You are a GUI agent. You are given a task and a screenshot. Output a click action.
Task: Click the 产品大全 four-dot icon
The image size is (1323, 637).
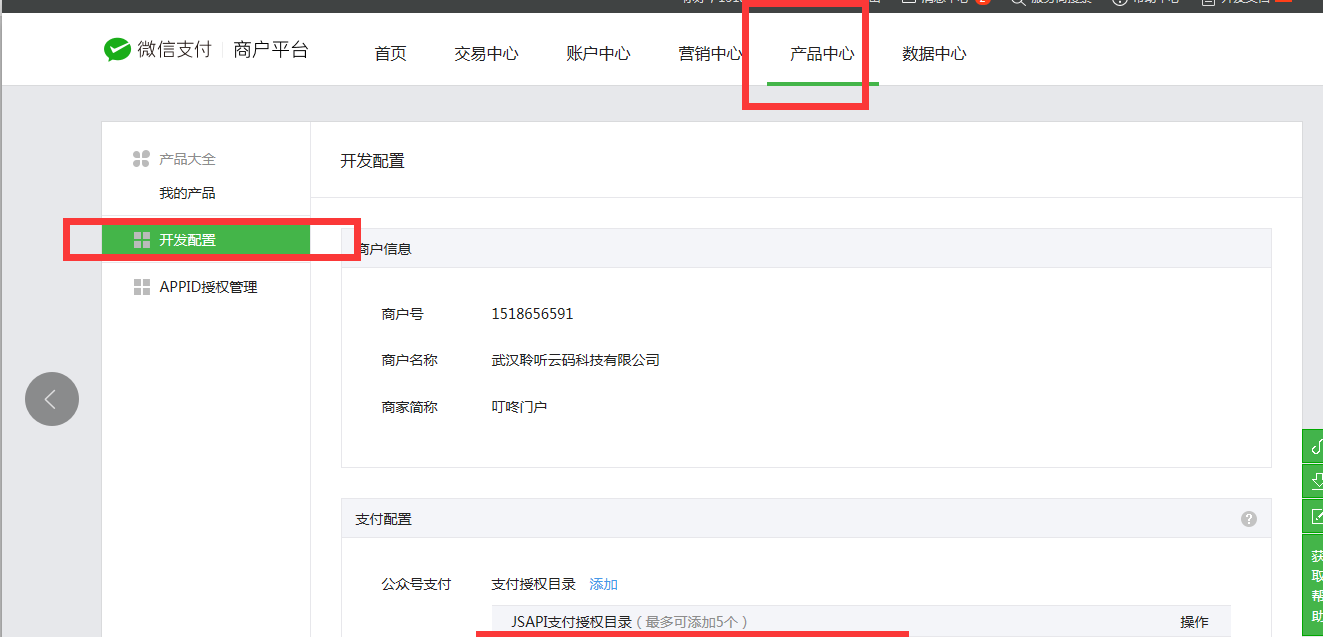pyautogui.click(x=141, y=159)
